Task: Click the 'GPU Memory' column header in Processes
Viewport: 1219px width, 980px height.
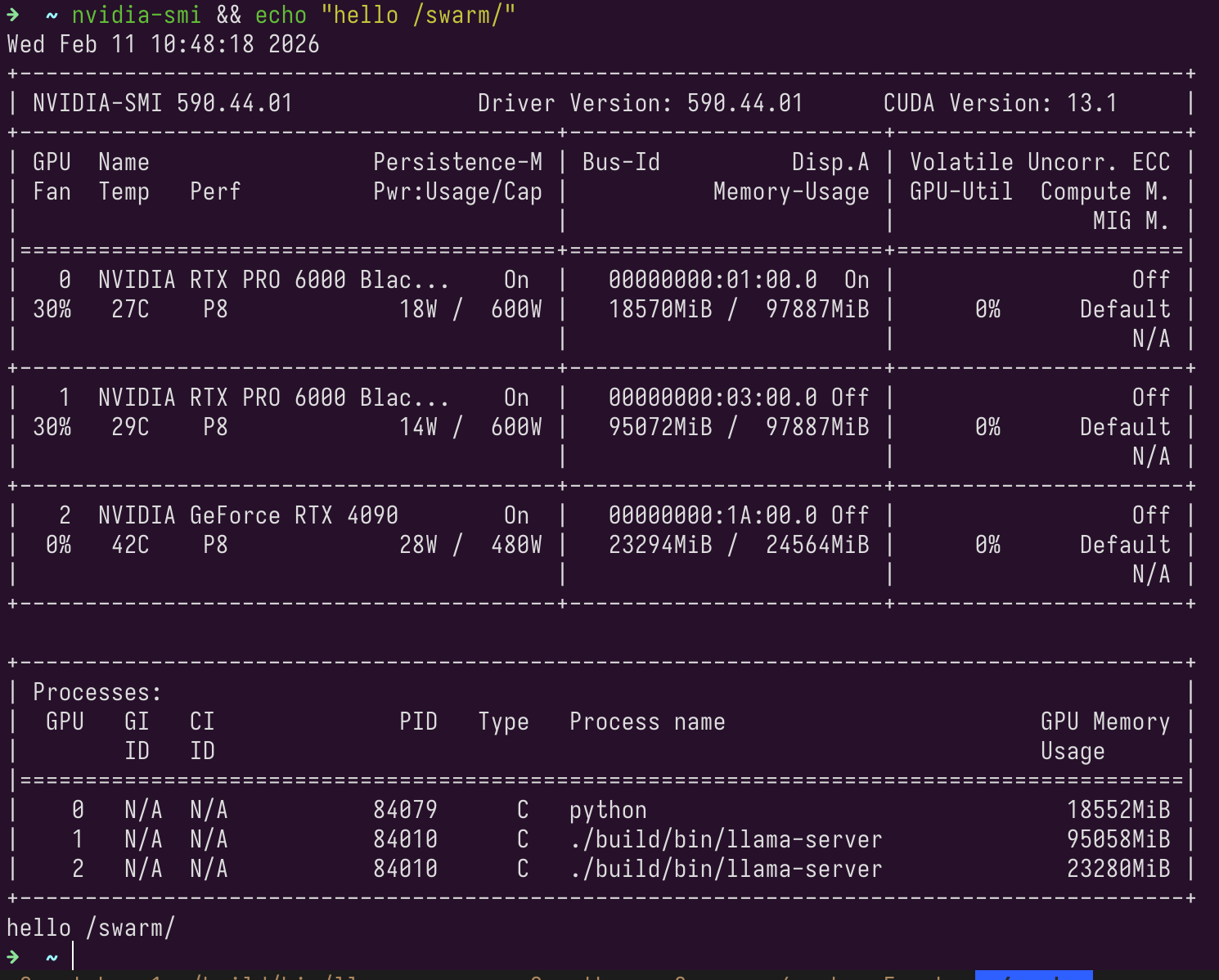Action: coord(1105,722)
